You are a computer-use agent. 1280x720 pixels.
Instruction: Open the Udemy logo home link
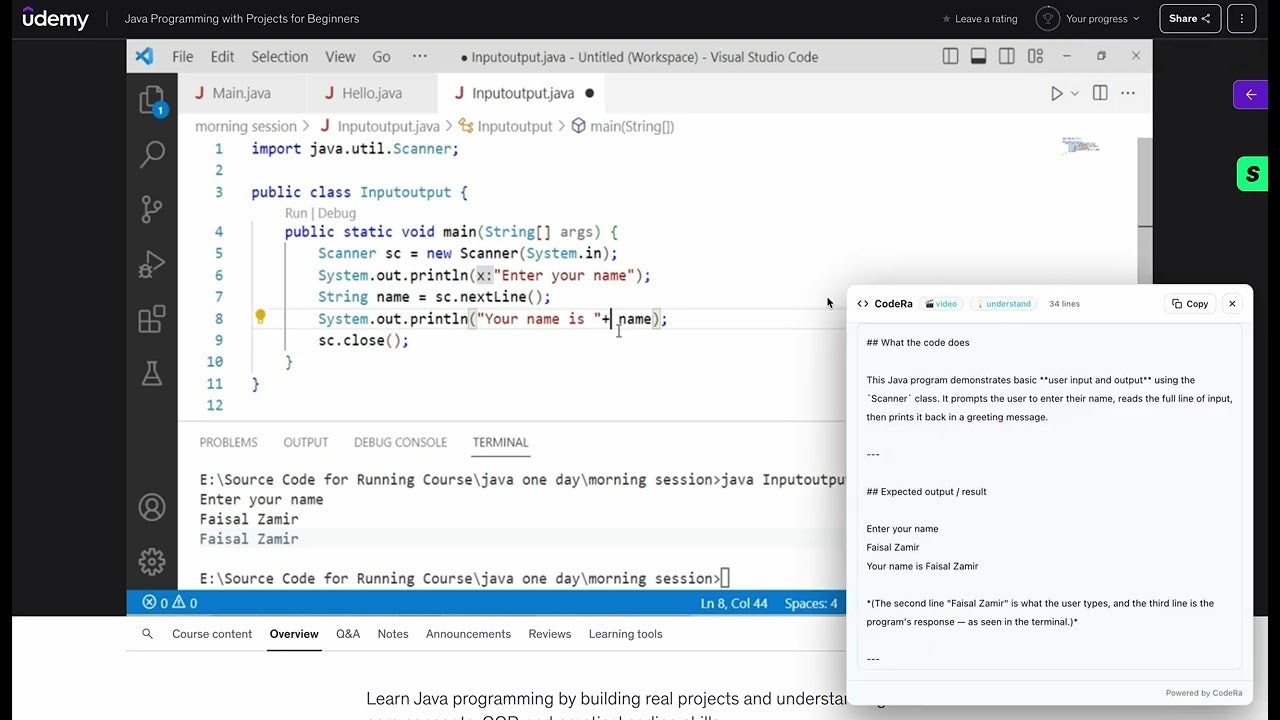pos(55,19)
